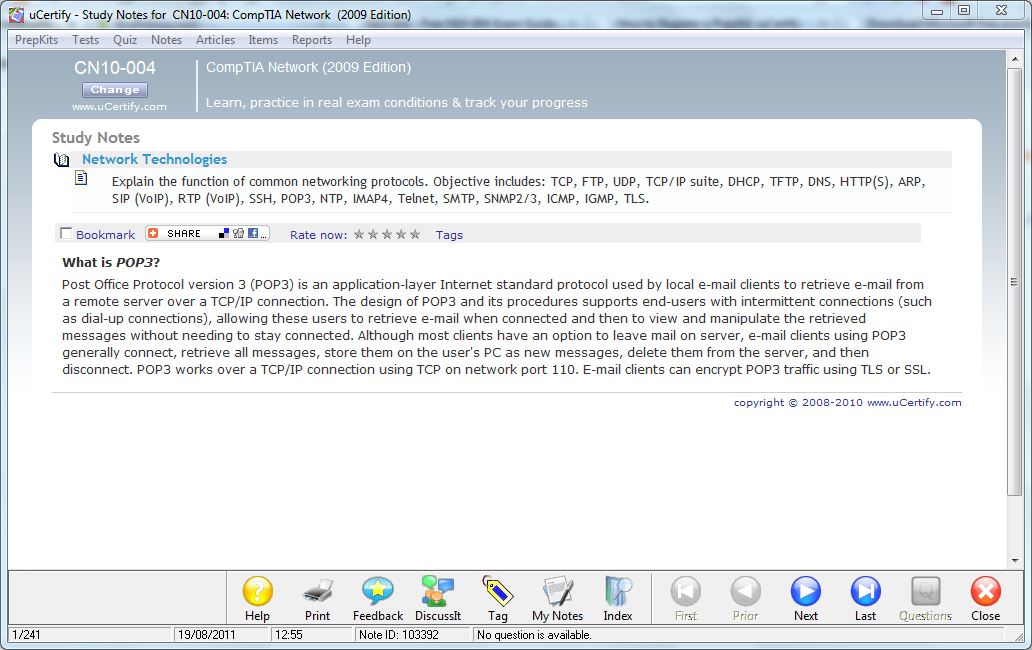This screenshot has width=1032, height=650.
Task: Open the Help menu in menu bar
Action: click(359, 40)
